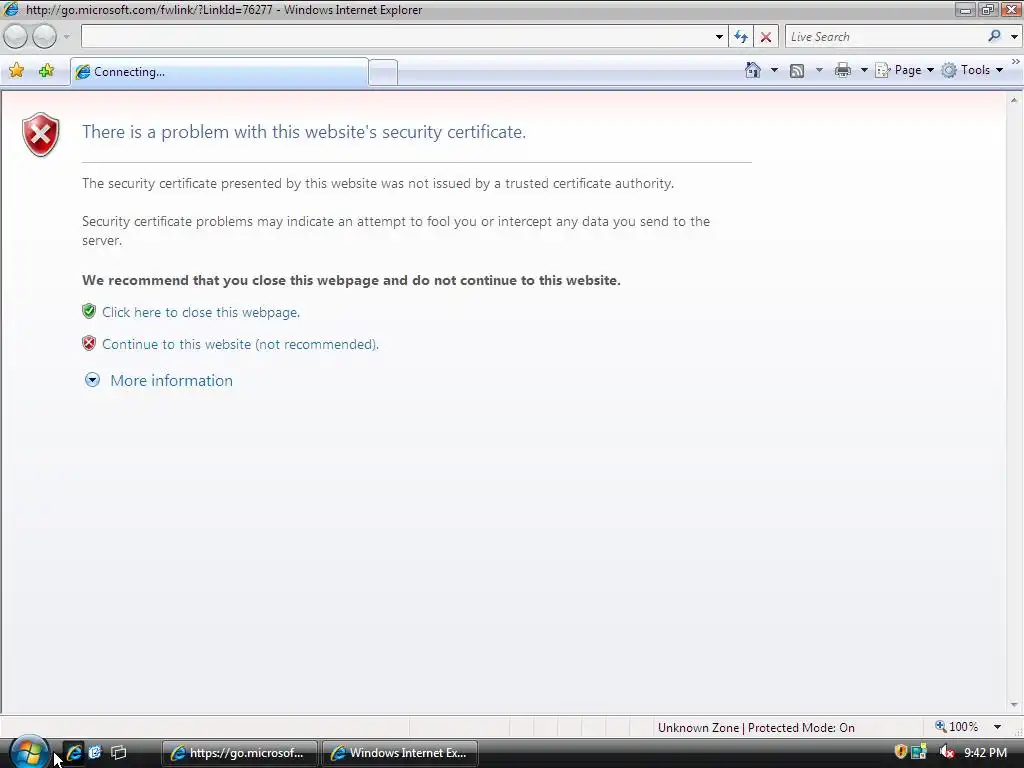
Task: Click the network connection tray icon
Action: (919, 752)
